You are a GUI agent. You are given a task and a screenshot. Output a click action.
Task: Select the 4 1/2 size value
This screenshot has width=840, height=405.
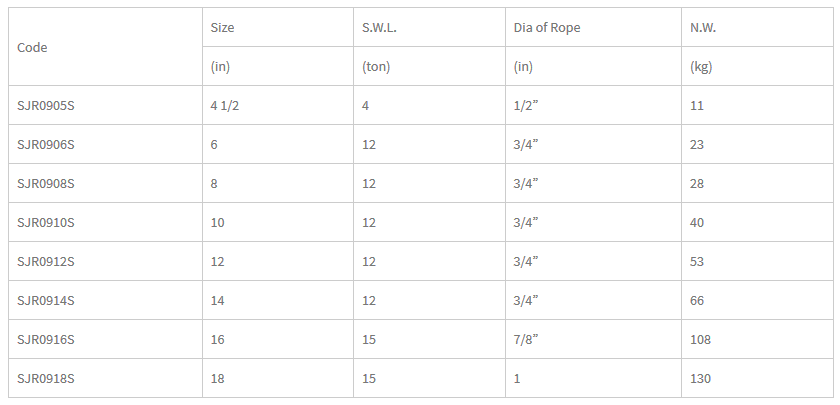point(225,106)
